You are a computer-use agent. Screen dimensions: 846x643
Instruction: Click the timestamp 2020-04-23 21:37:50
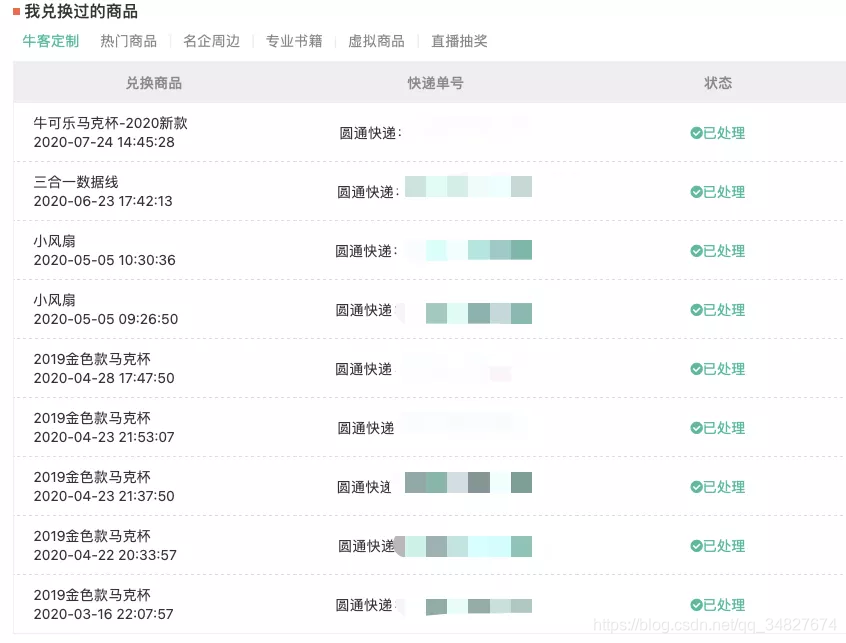[x=104, y=496]
